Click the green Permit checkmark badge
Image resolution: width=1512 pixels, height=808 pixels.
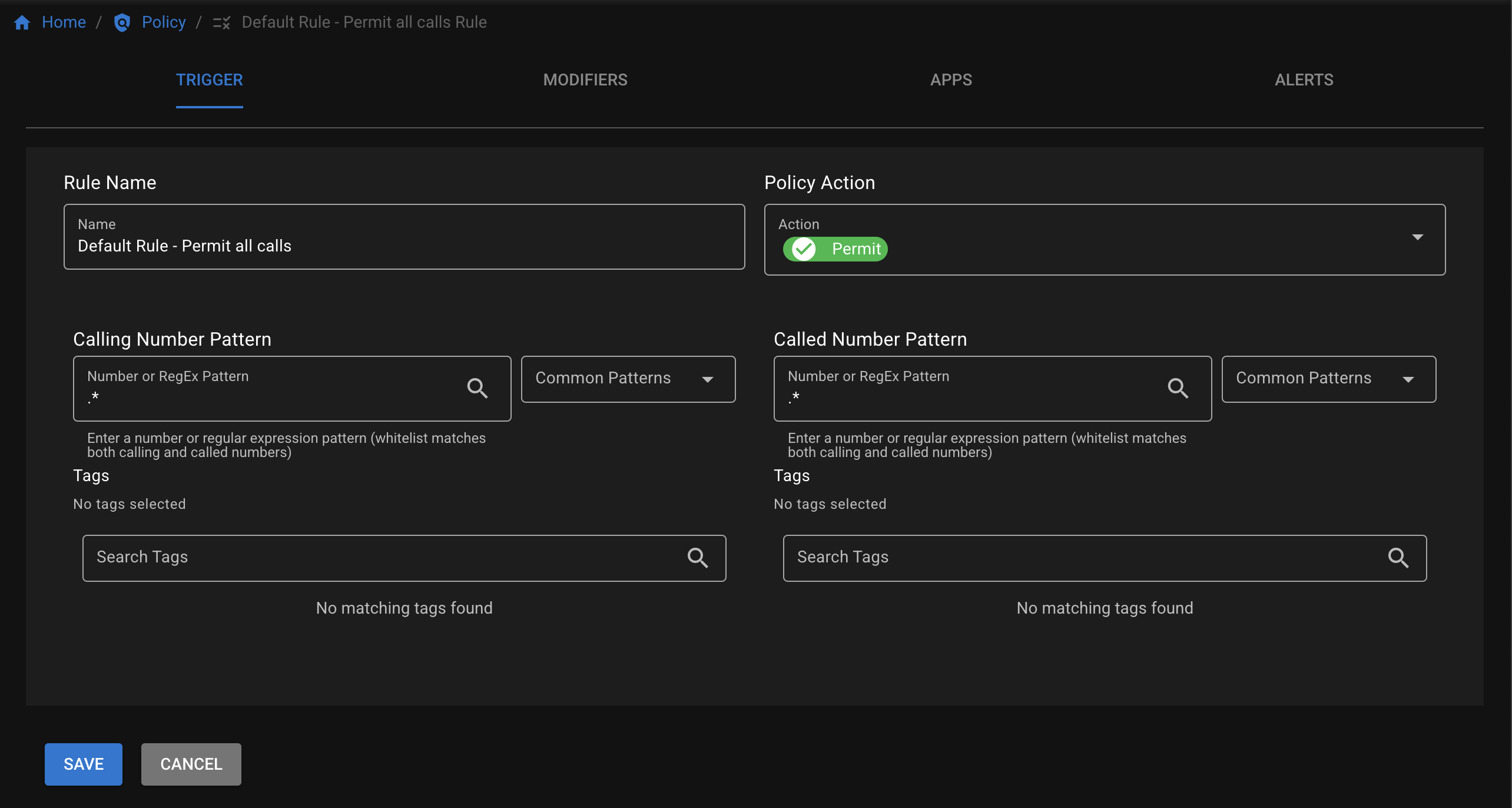coord(835,249)
